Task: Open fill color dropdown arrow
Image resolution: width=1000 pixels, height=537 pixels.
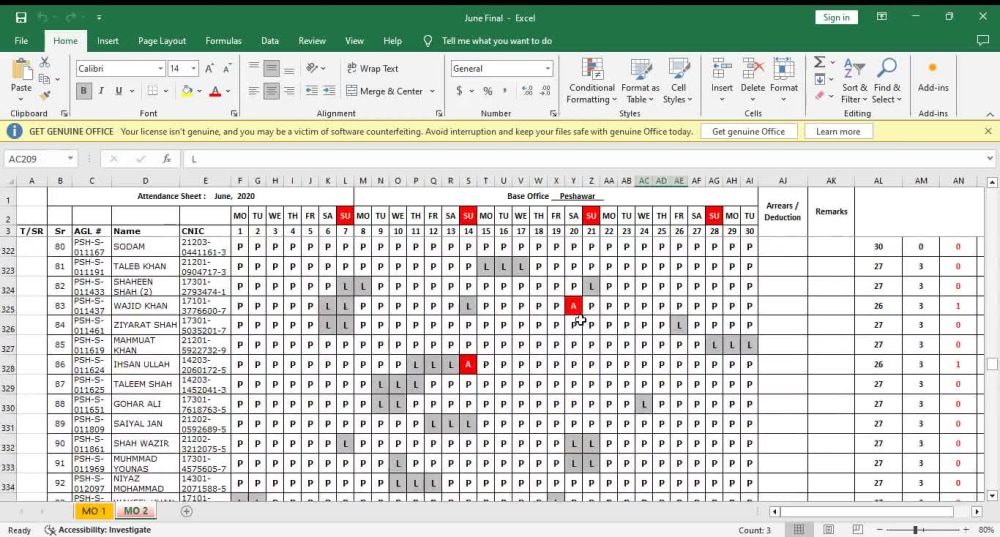Action: coord(199,91)
